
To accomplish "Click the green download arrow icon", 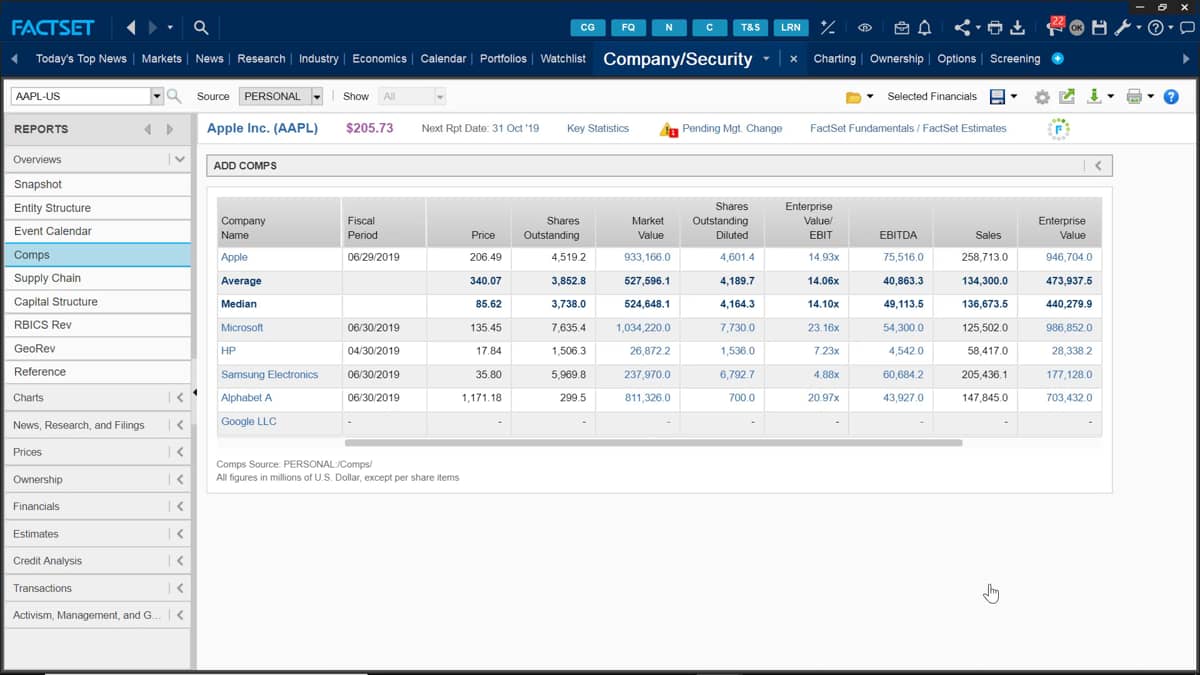I will (x=1094, y=96).
